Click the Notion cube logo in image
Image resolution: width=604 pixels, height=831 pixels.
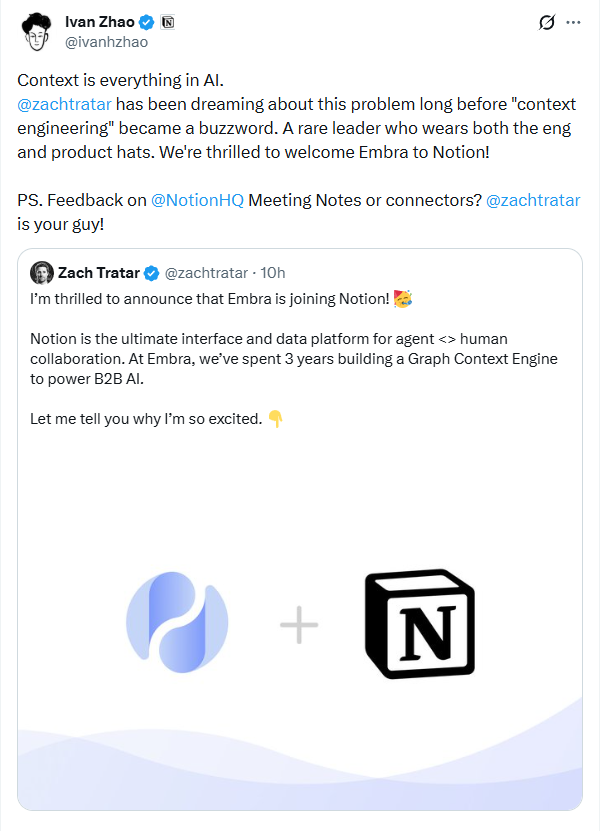(x=419, y=625)
